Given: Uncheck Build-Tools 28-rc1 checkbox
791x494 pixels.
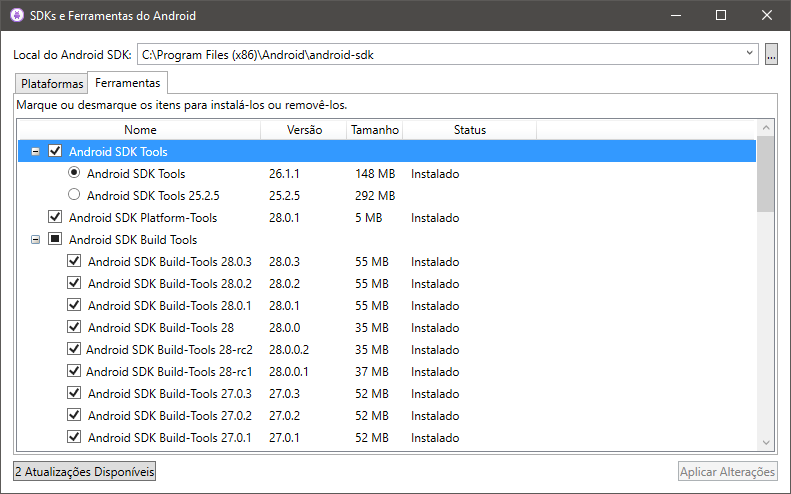Looking at the screenshot, I should [x=74, y=371].
